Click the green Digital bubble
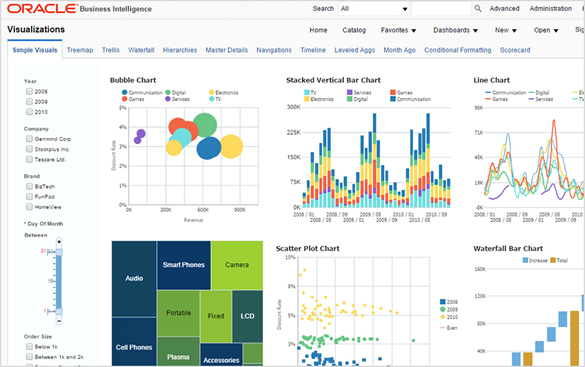Image resolution: width=585 pixels, height=367 pixels. 205,125
